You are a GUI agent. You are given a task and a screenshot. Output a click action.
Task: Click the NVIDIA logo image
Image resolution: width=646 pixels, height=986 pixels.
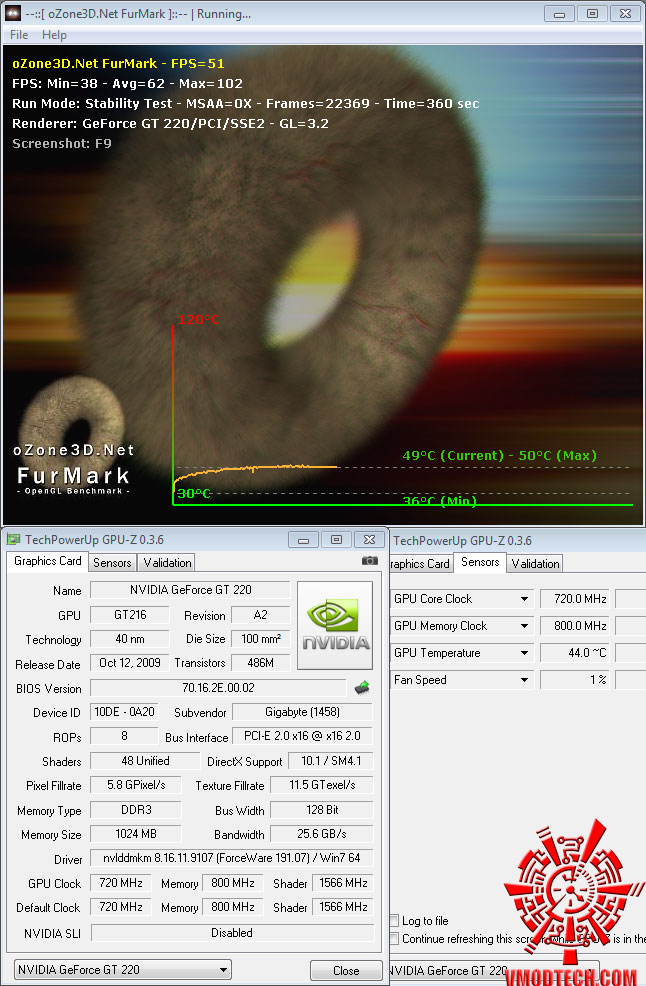[335, 625]
